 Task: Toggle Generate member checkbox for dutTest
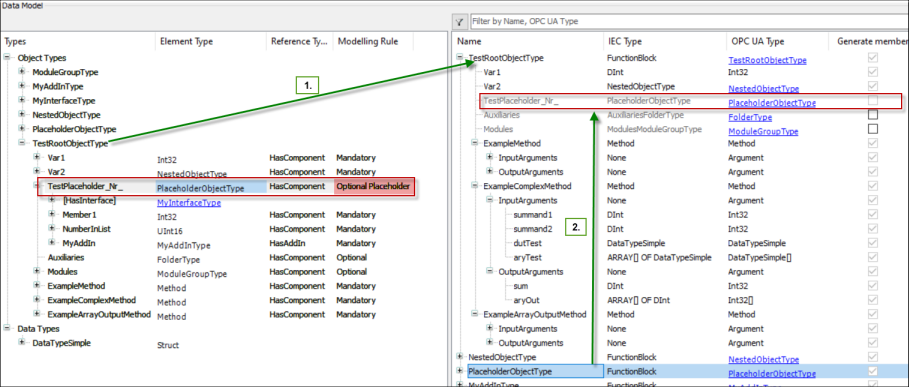click(x=872, y=243)
